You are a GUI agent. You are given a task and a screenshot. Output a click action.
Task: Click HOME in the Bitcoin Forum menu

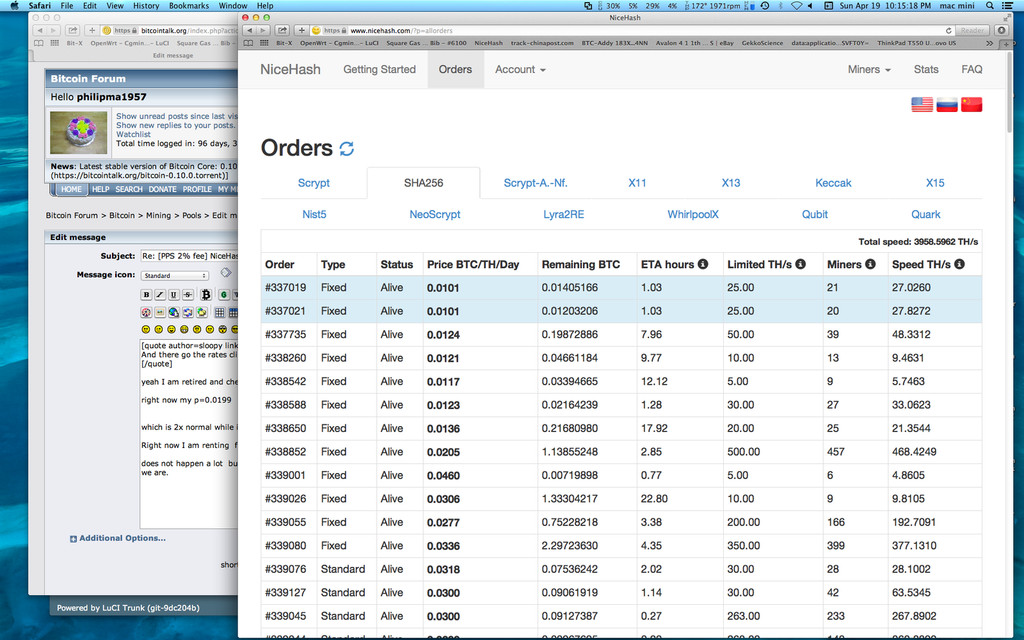[71, 189]
